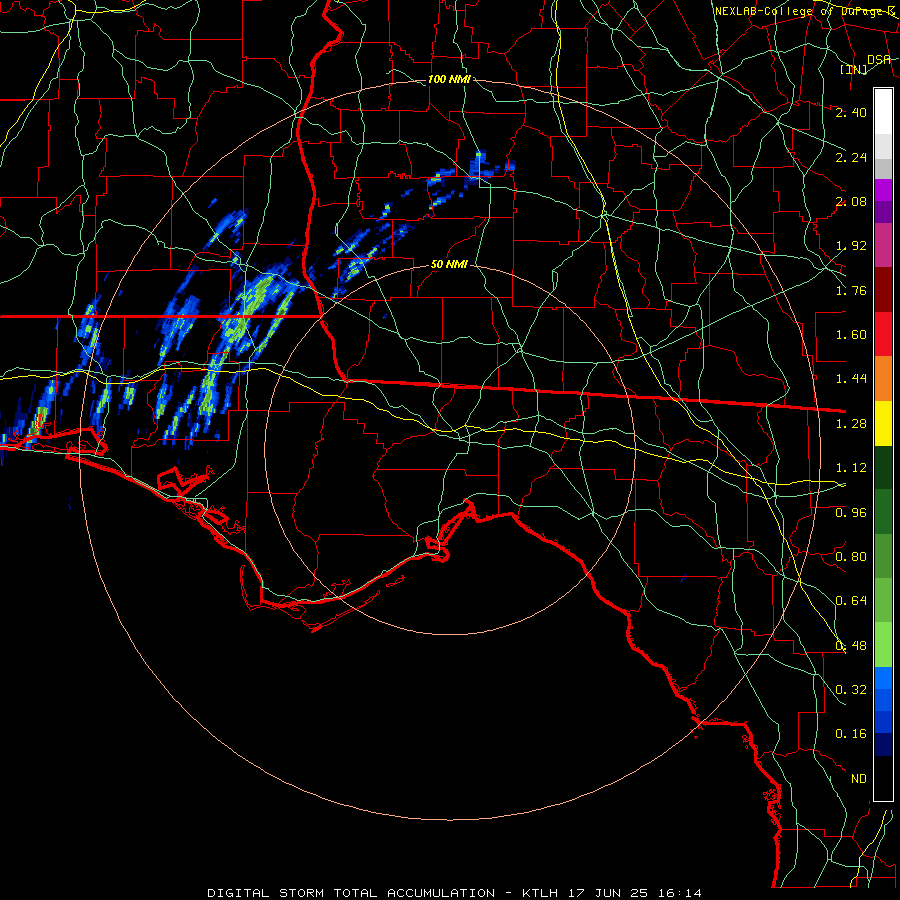This screenshot has width=900, height=900.
Task: Click the [IN] units label
Action: click(853, 69)
